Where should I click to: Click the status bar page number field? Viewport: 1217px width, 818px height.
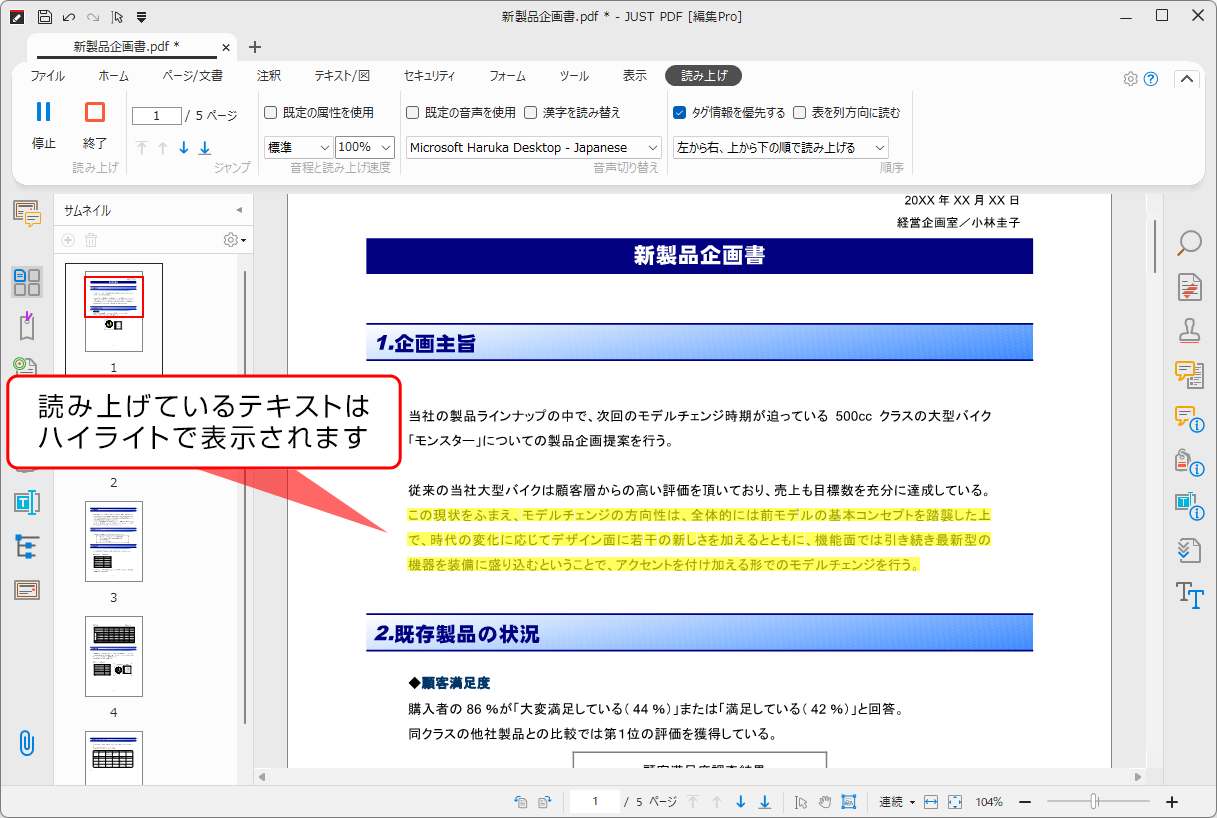(595, 802)
